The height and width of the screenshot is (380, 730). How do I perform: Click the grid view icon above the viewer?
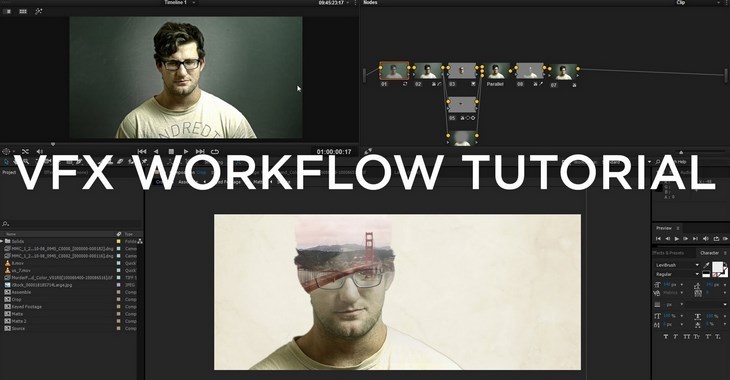point(23,11)
